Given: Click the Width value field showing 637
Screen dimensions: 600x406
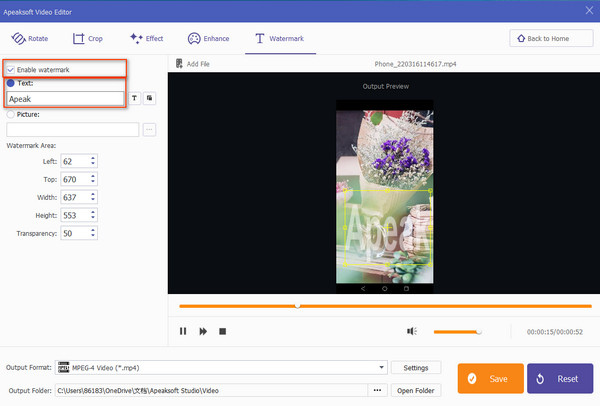Looking at the screenshot, I should point(75,197).
